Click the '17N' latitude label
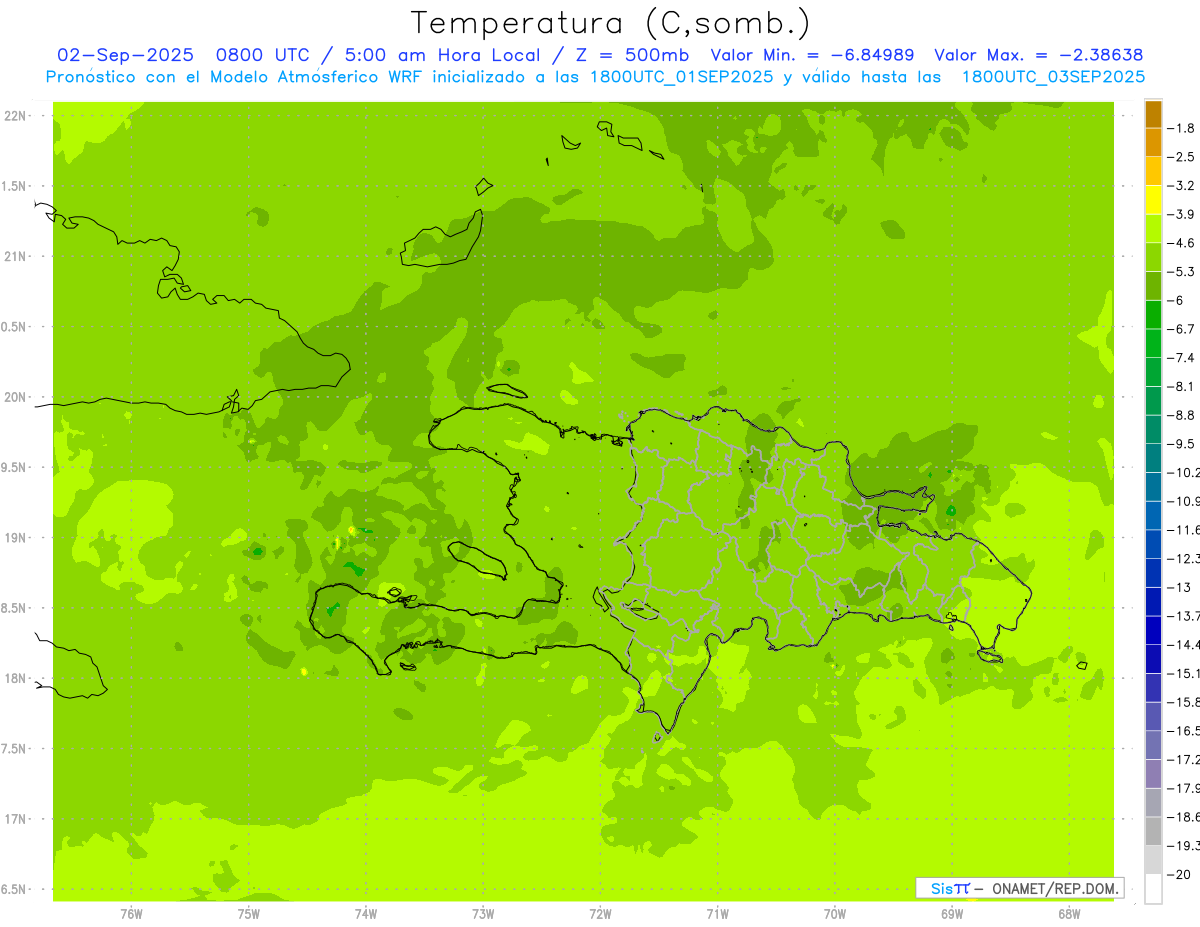Image resolution: width=1200 pixels, height=927 pixels. tap(17, 819)
